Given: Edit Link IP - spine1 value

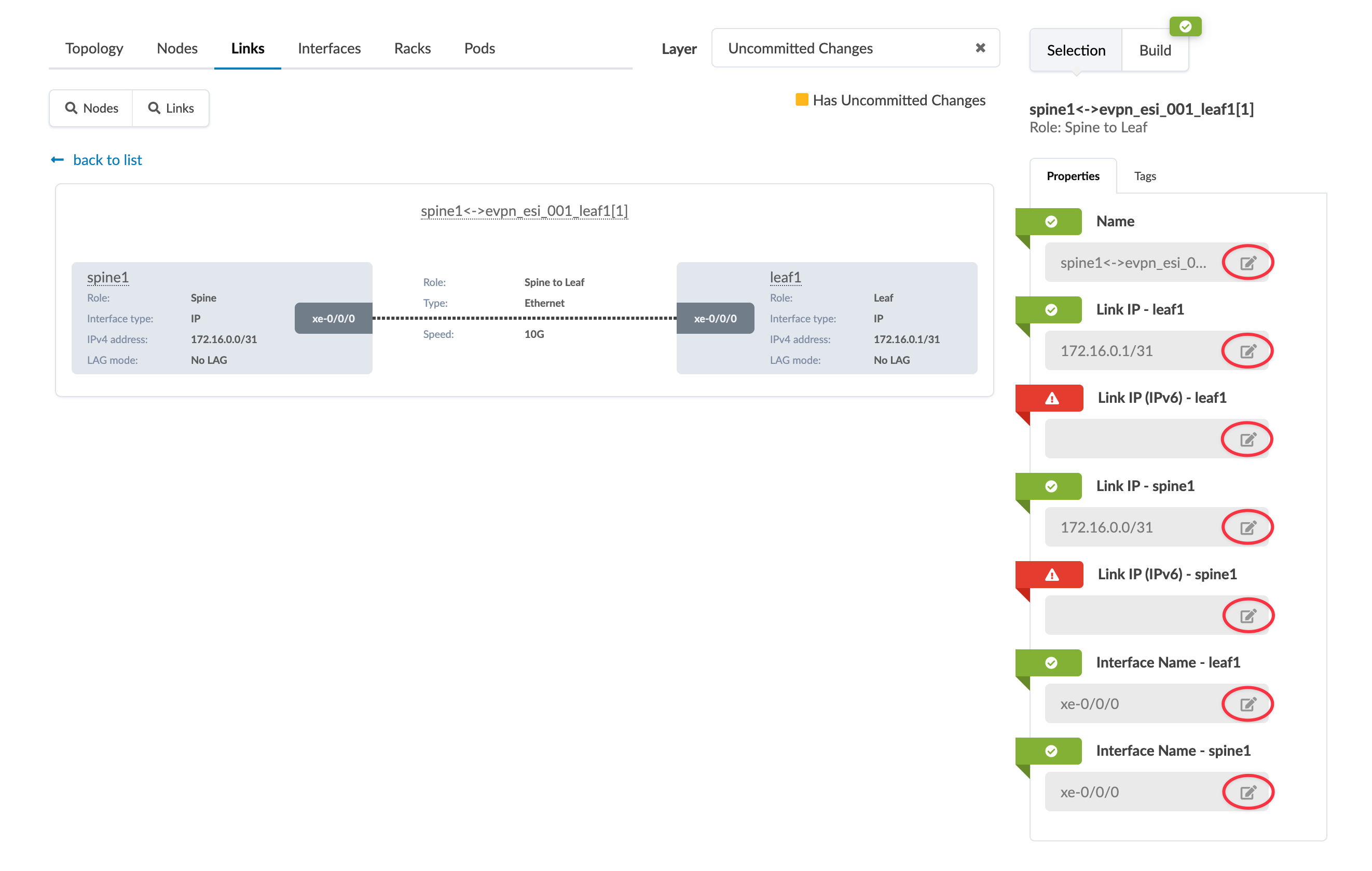Looking at the screenshot, I should click(1247, 527).
